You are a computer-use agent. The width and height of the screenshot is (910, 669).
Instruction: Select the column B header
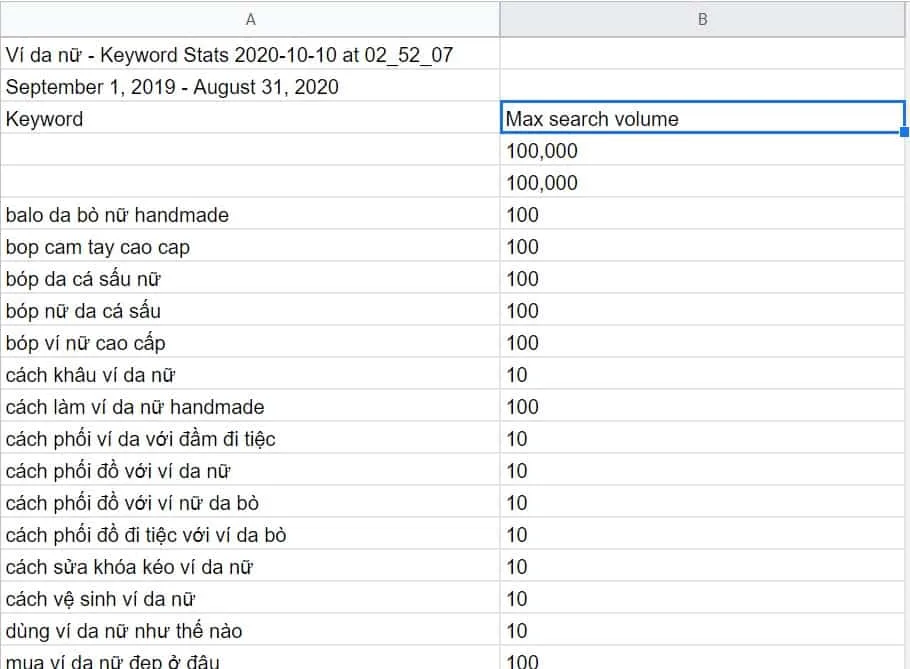point(702,19)
